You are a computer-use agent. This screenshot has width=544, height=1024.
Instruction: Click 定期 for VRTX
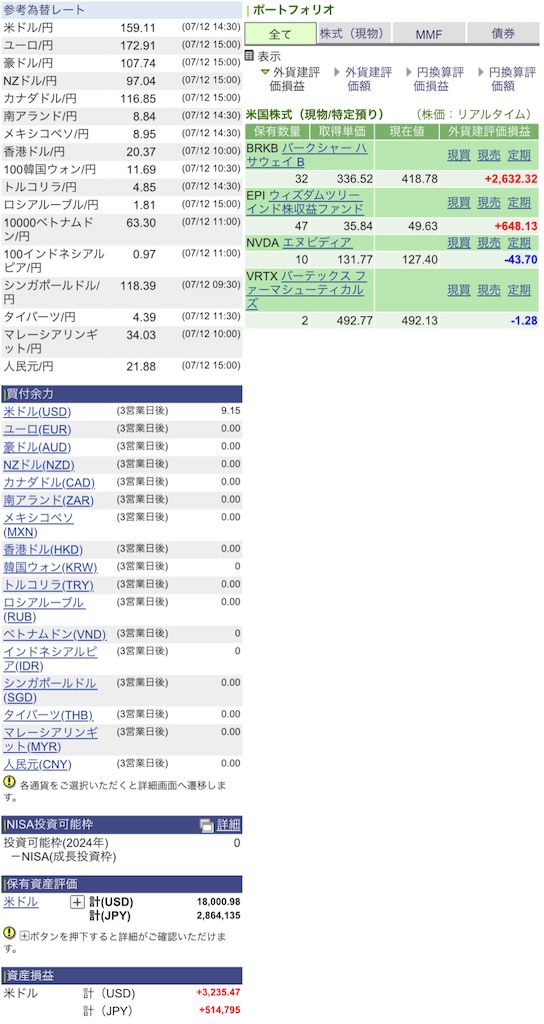click(x=519, y=290)
